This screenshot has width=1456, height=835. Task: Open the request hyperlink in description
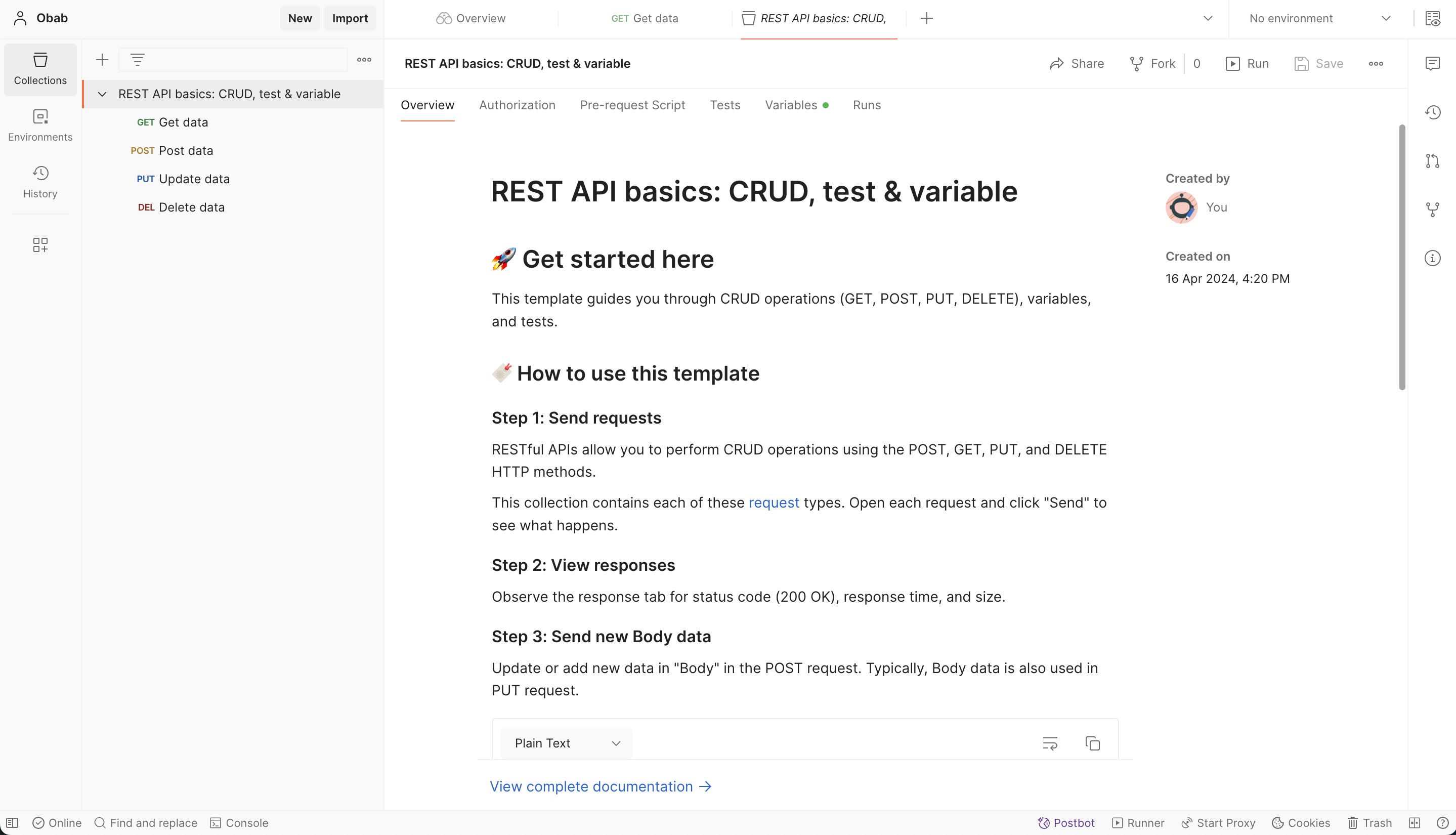[x=774, y=503]
